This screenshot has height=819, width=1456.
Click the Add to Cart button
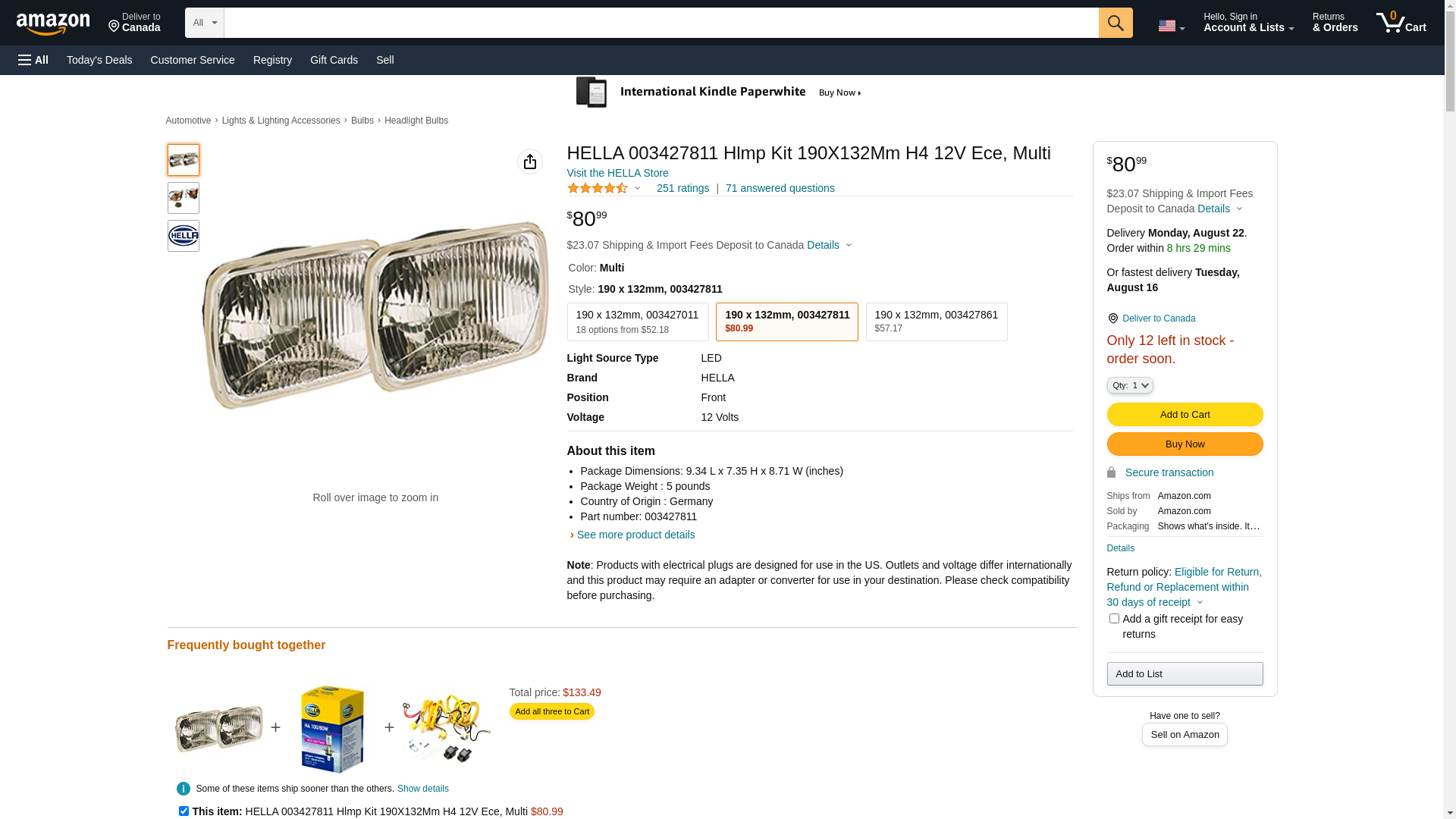click(1185, 414)
